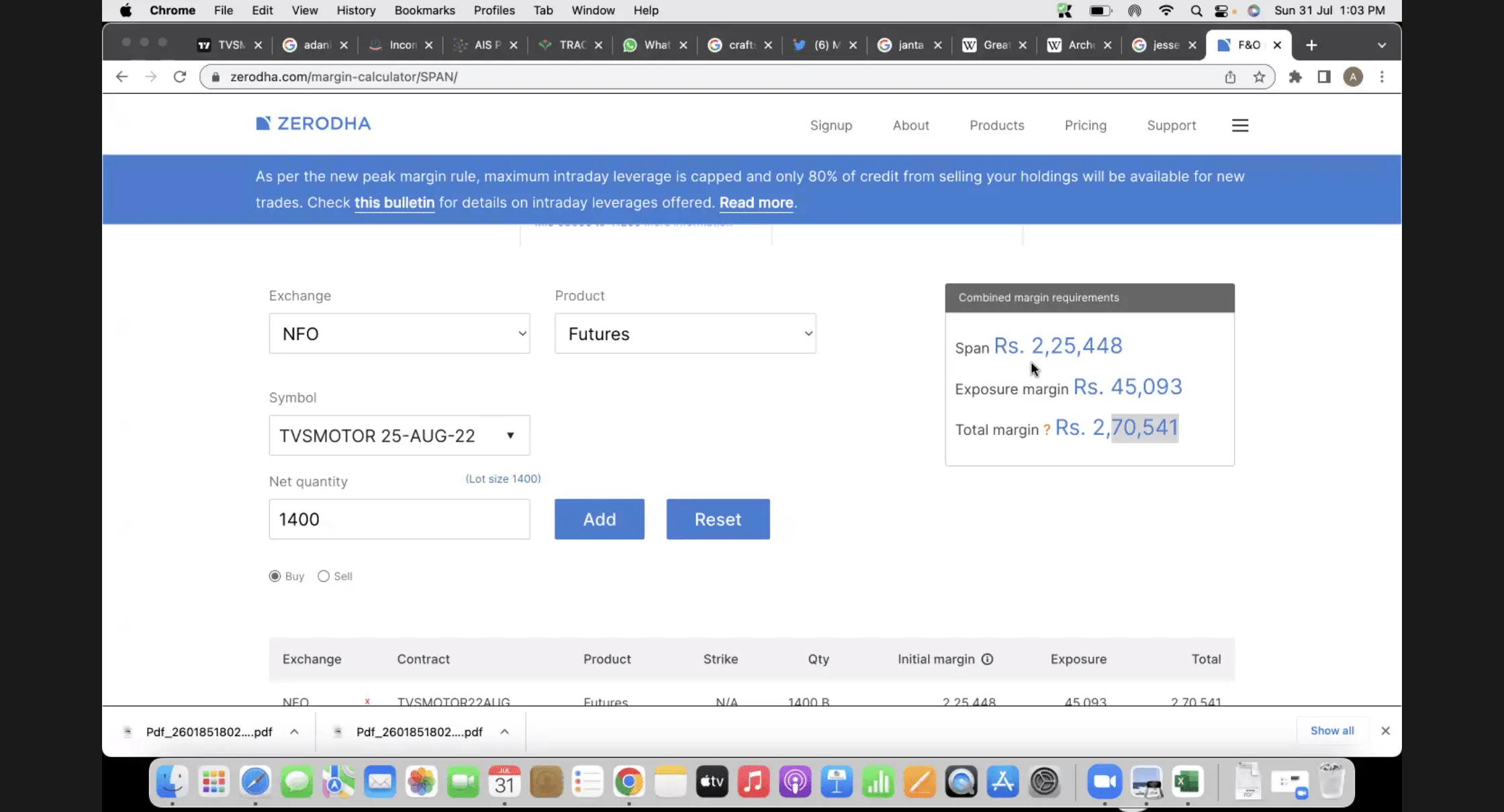Click the Reset button

[x=717, y=519]
